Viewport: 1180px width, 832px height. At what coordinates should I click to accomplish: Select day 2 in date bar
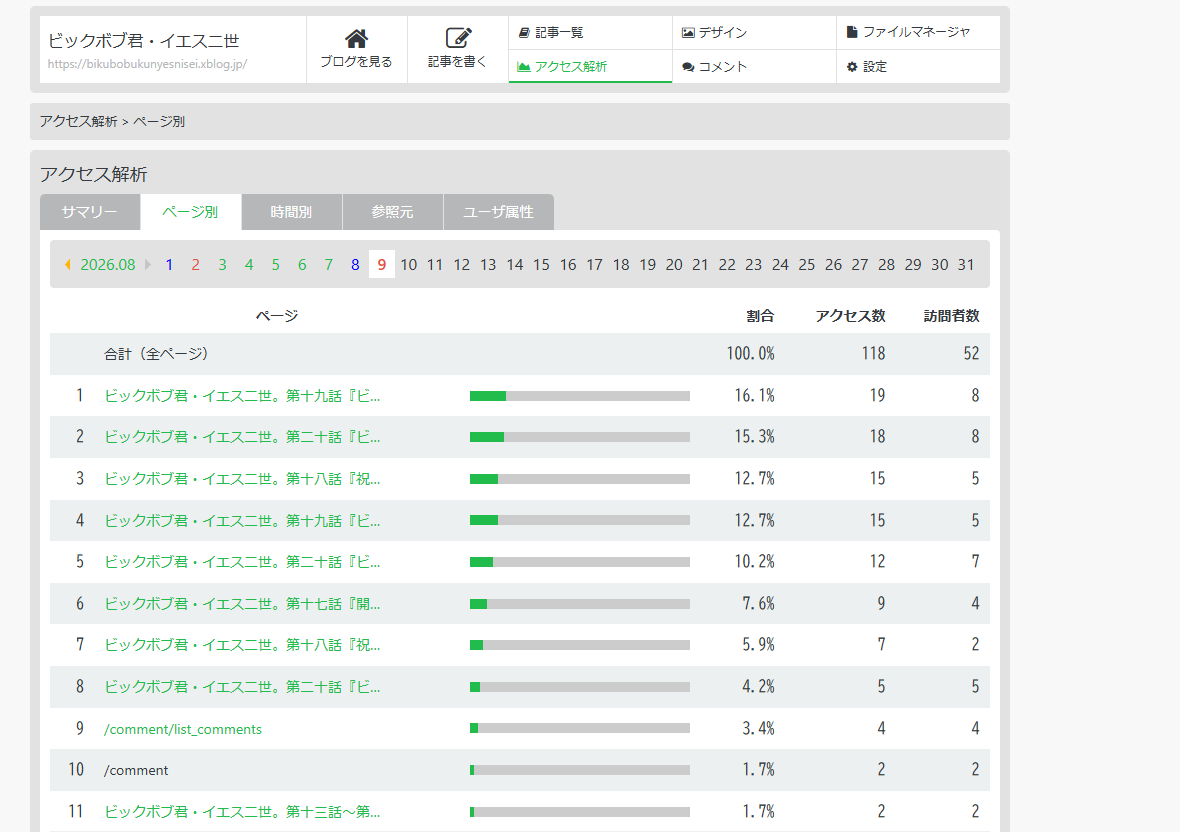pyautogui.click(x=196, y=265)
